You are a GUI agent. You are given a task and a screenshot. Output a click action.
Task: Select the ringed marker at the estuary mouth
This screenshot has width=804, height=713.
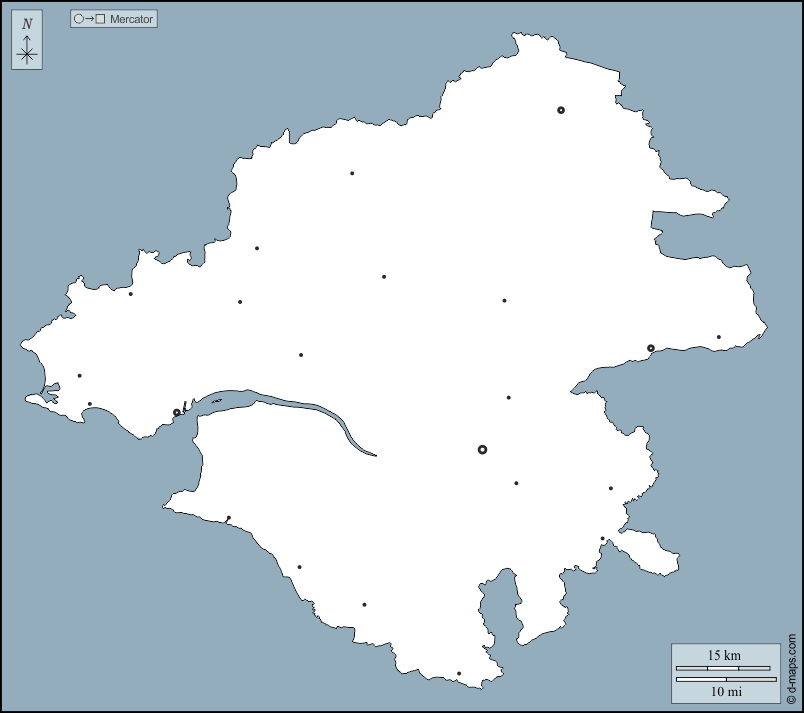pyautogui.click(x=177, y=412)
